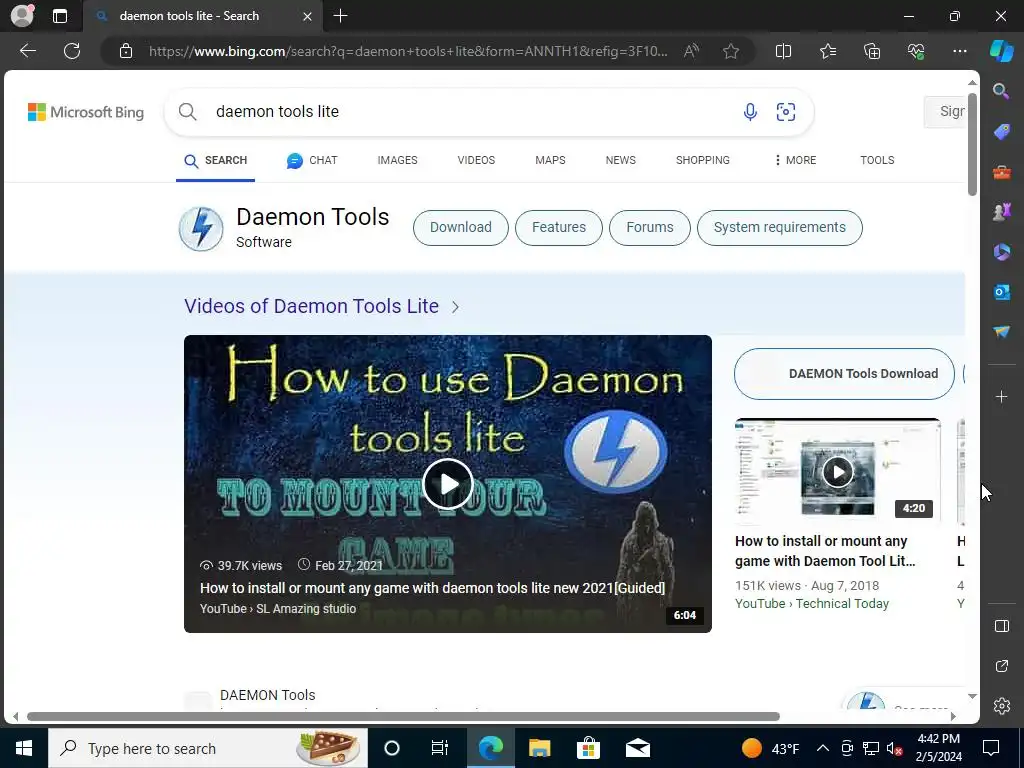View site information lock icon
The width and height of the screenshot is (1024, 768).
[126, 51]
